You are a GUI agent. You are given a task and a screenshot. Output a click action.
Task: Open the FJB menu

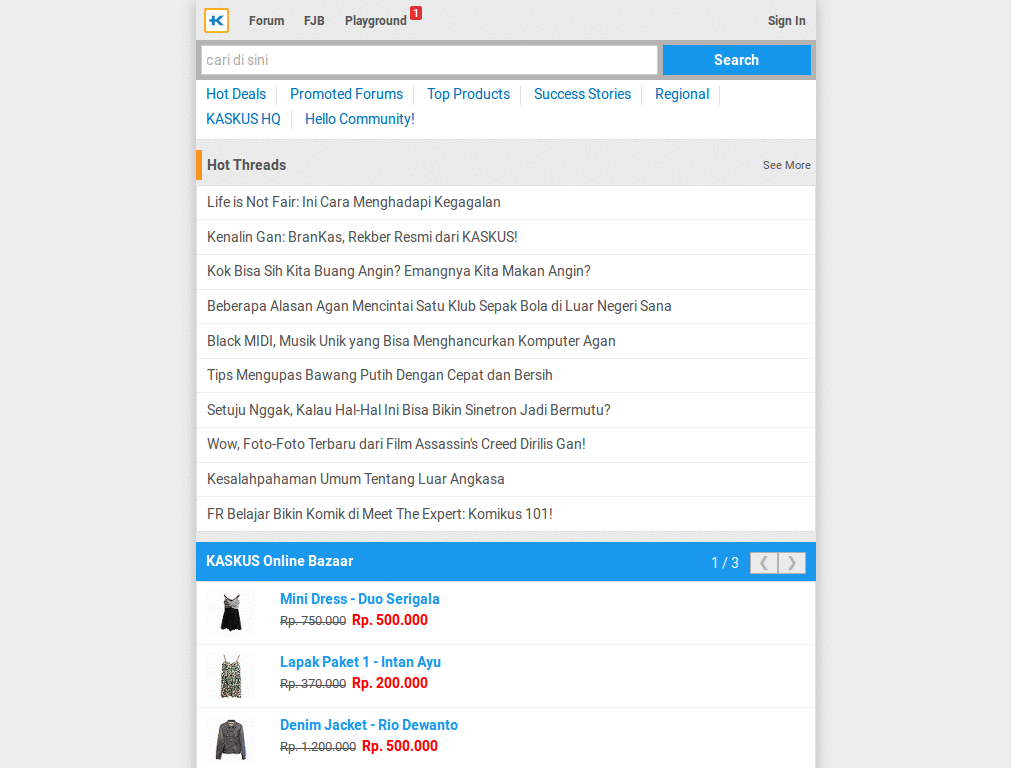coord(314,21)
